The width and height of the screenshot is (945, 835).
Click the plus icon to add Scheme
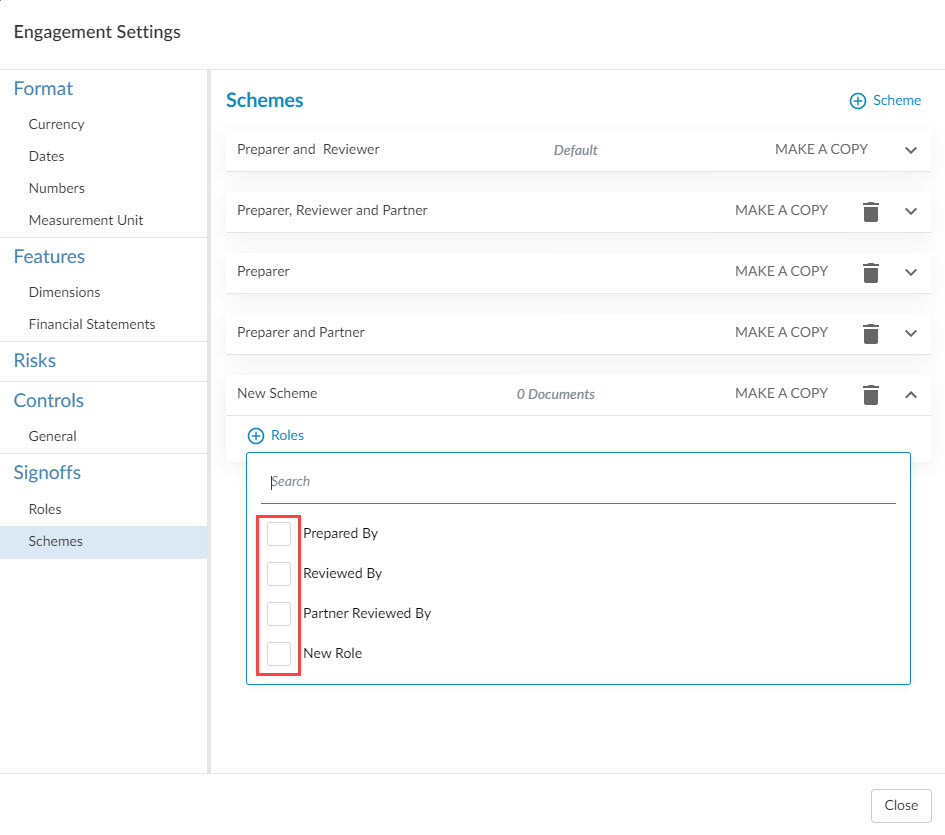tap(857, 101)
